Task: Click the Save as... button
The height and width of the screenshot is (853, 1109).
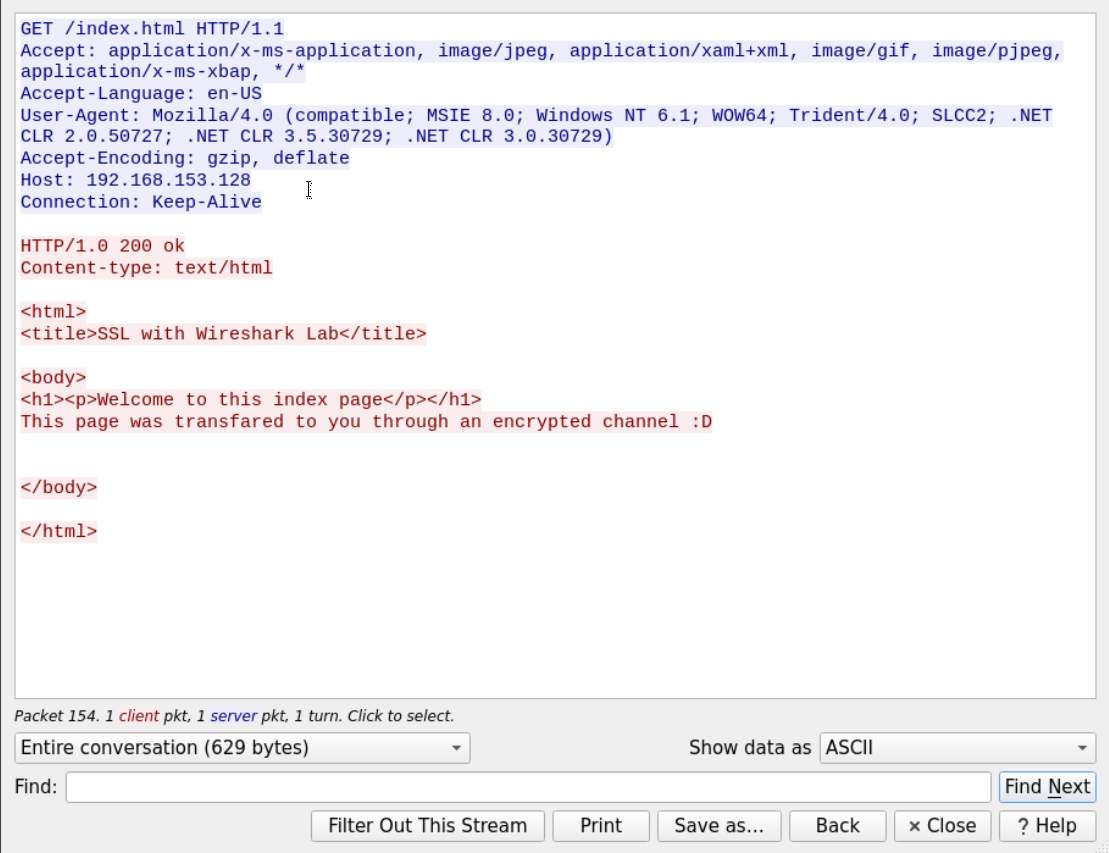Action: [719, 826]
